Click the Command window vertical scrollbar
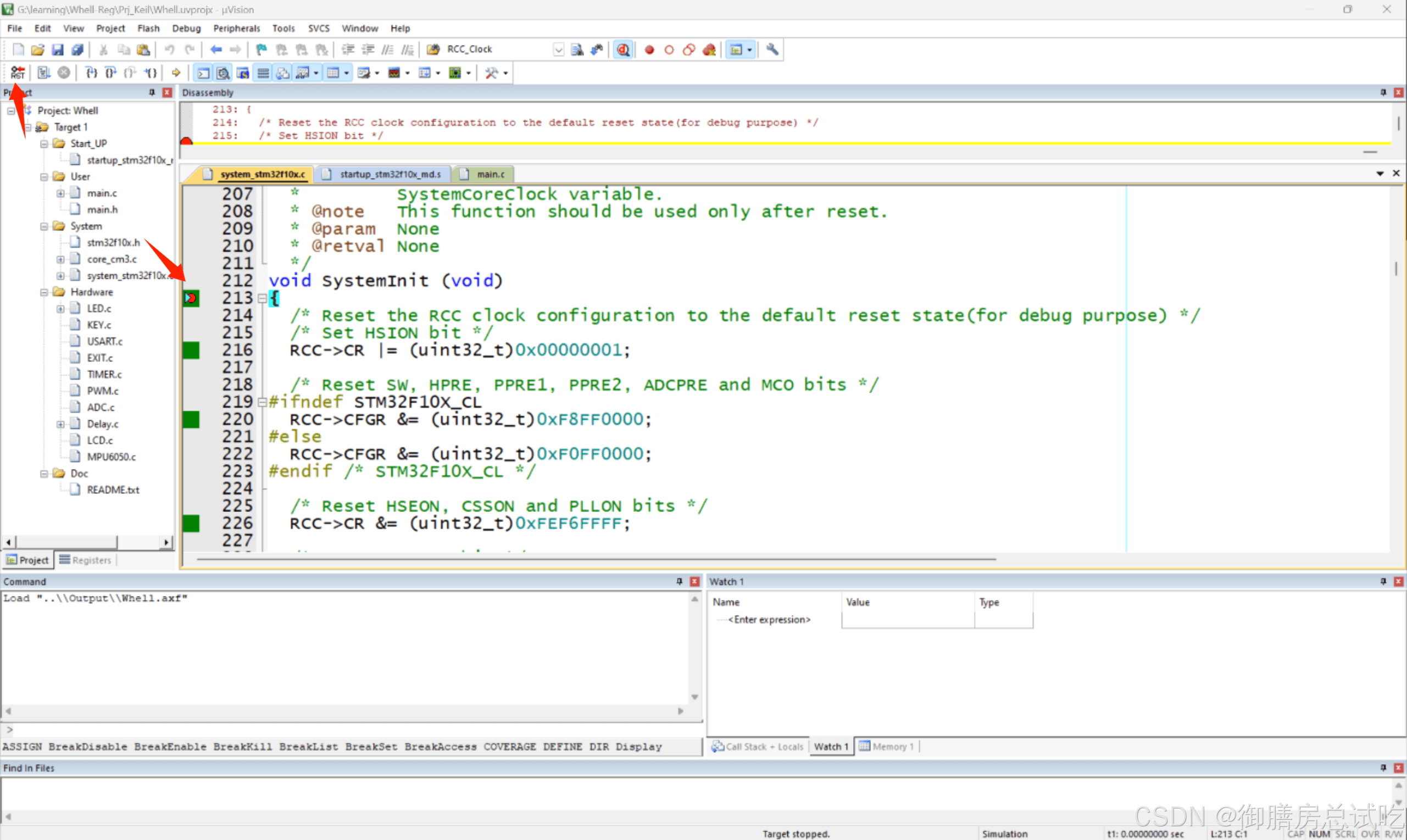This screenshot has width=1407, height=840. coord(694,648)
